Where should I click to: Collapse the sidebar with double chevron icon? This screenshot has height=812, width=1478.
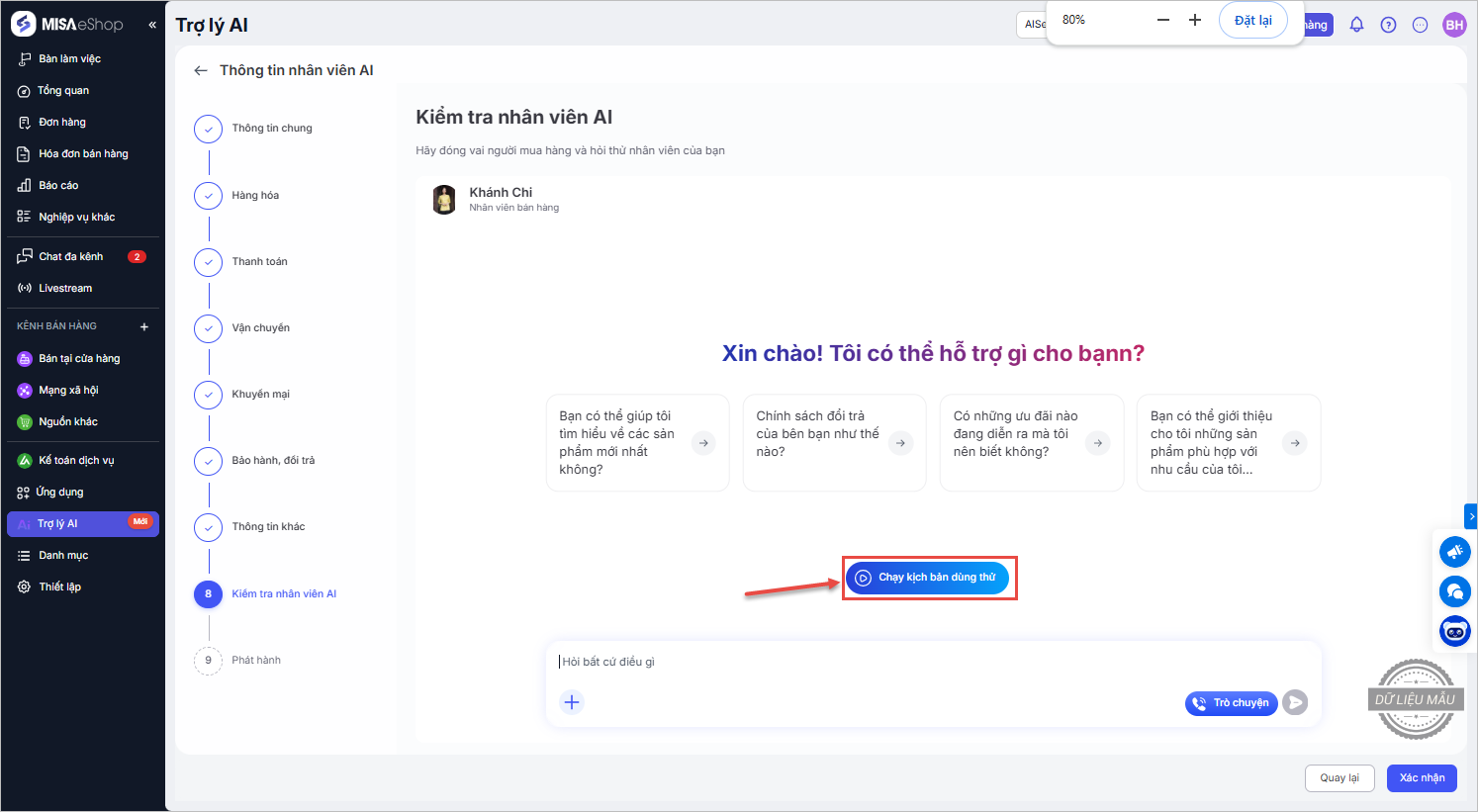coord(152,25)
